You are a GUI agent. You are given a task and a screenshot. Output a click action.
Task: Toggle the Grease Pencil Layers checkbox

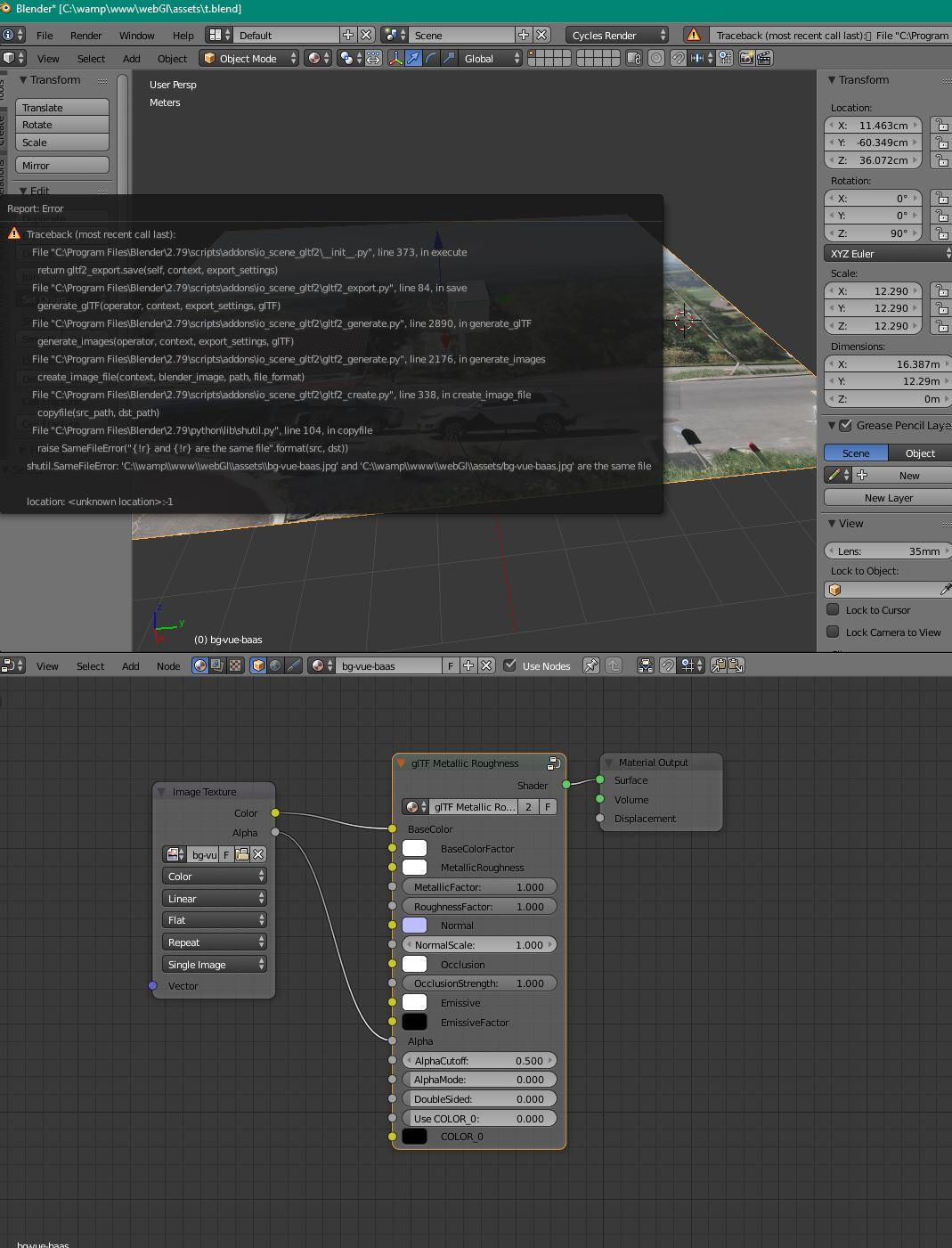point(846,425)
